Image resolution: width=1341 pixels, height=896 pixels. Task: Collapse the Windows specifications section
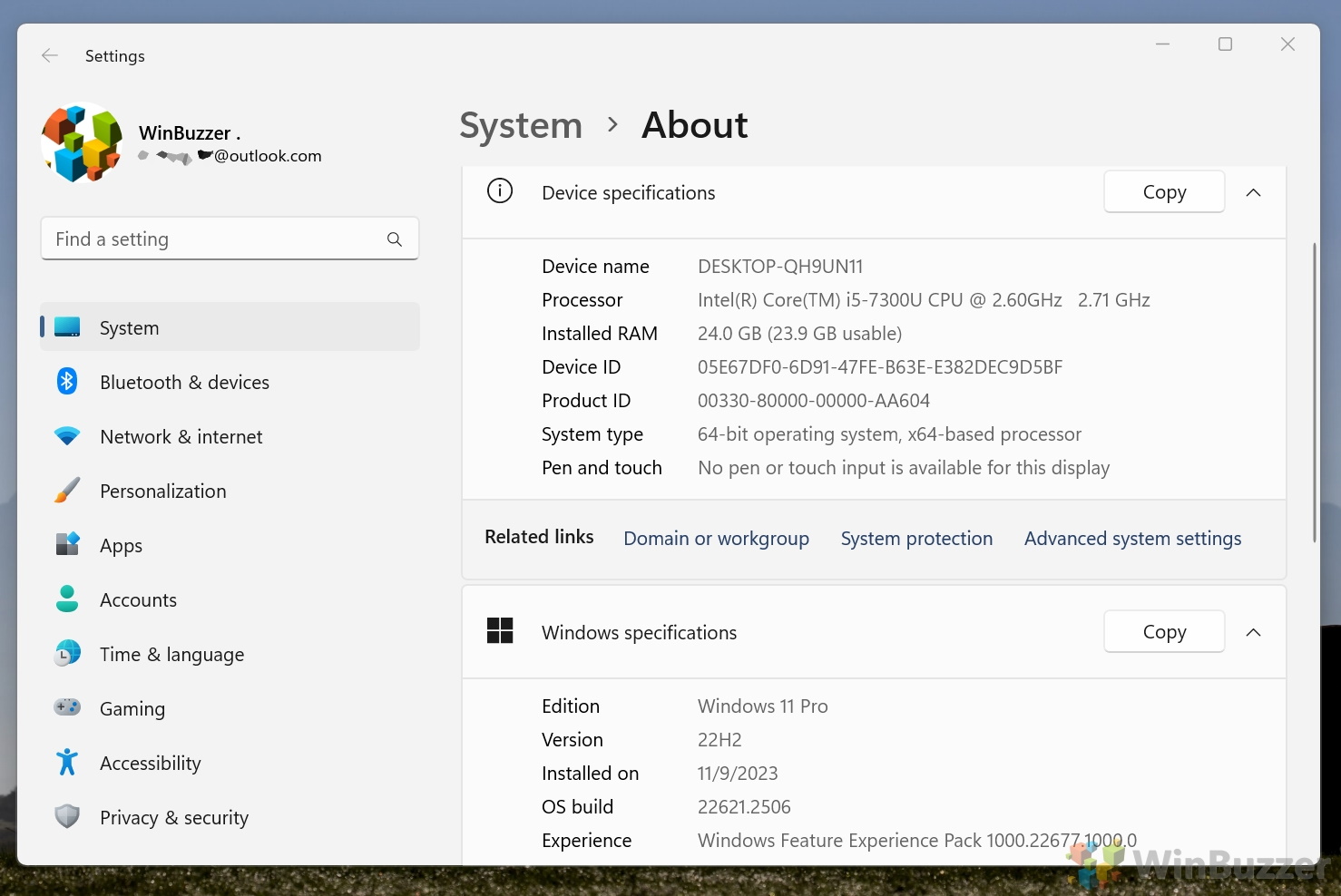point(1254,632)
